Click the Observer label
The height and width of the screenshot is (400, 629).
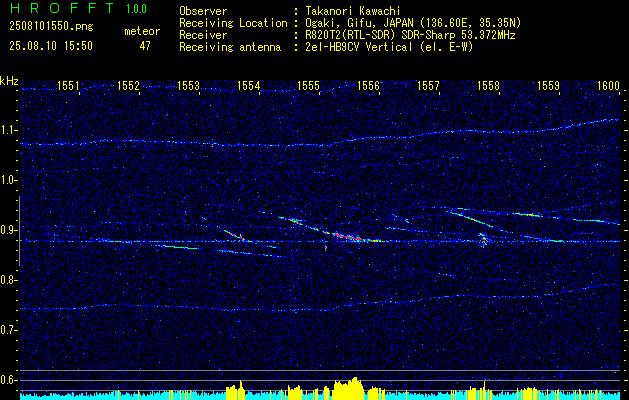(203, 11)
